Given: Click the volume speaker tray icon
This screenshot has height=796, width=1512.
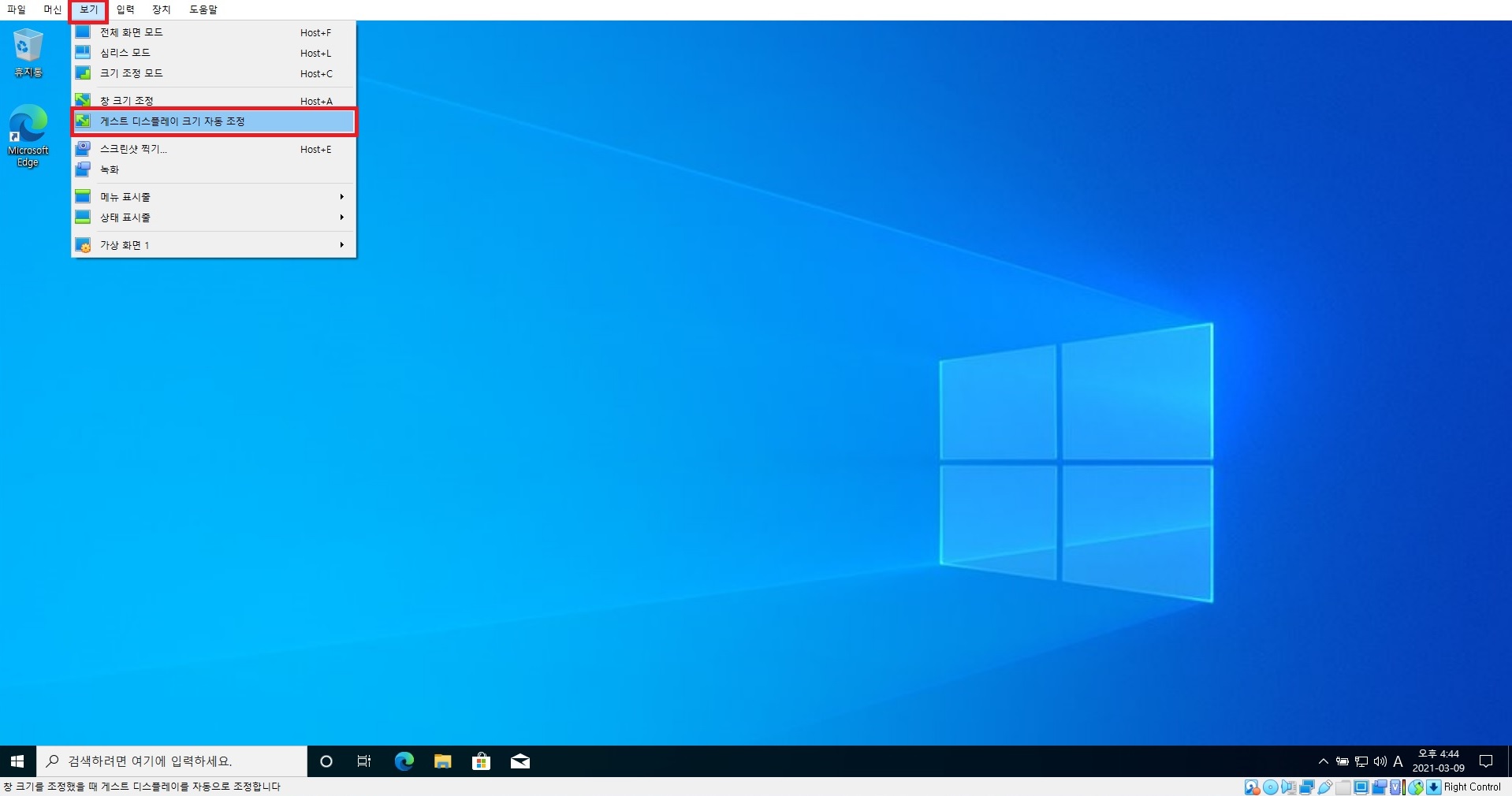Looking at the screenshot, I should (x=1380, y=761).
